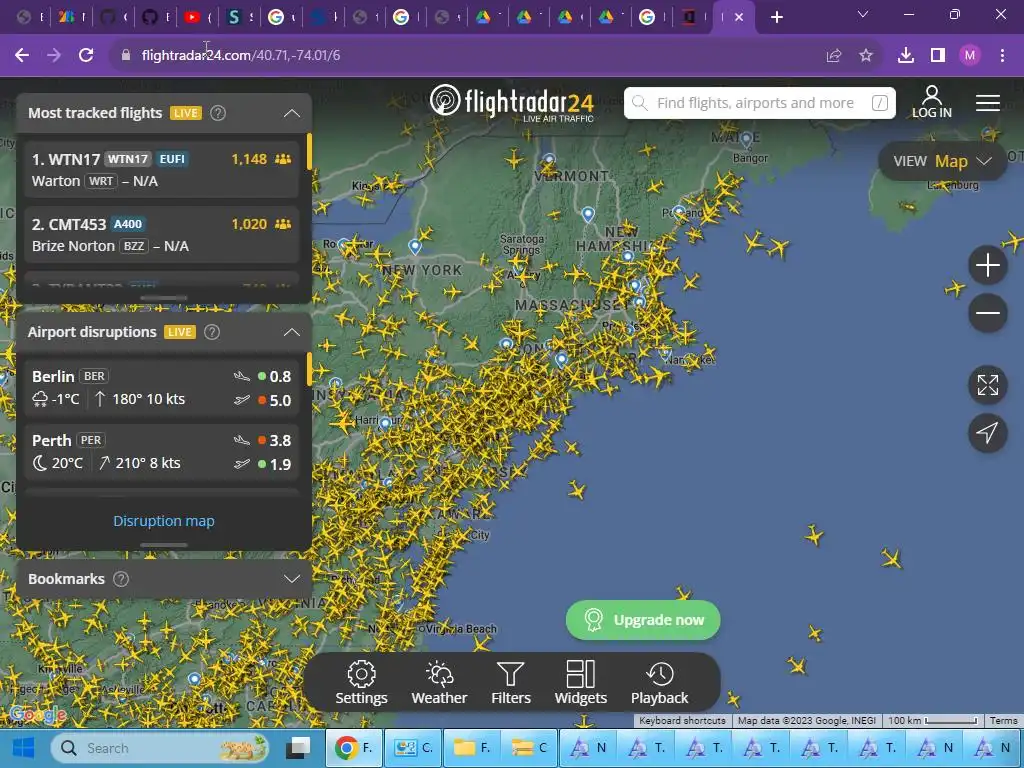The image size is (1024, 768).
Task: Switch to the first Google Drive tab
Action: [484, 18]
